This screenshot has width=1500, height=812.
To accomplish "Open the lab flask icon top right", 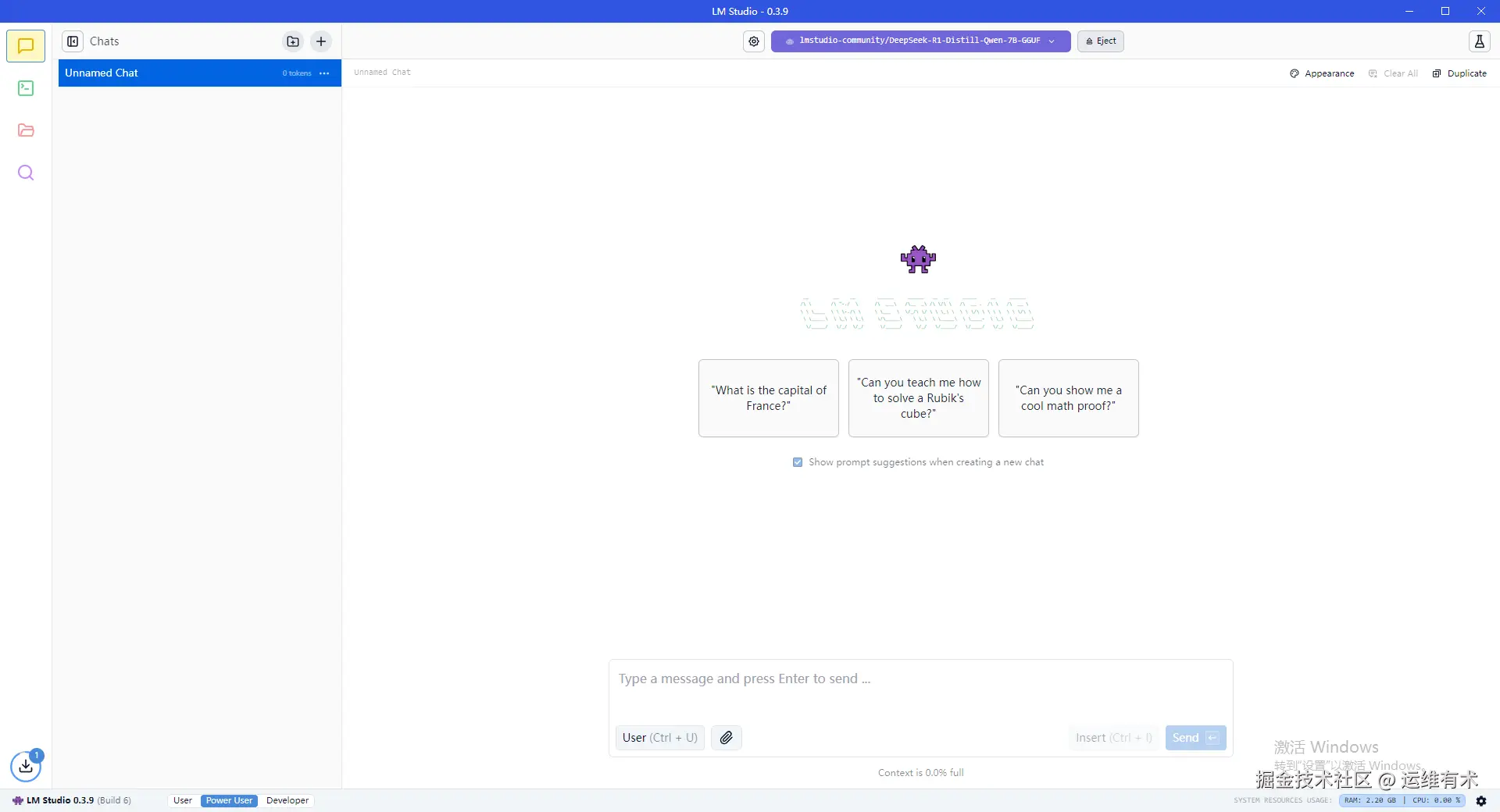I will pyautogui.click(x=1479, y=41).
